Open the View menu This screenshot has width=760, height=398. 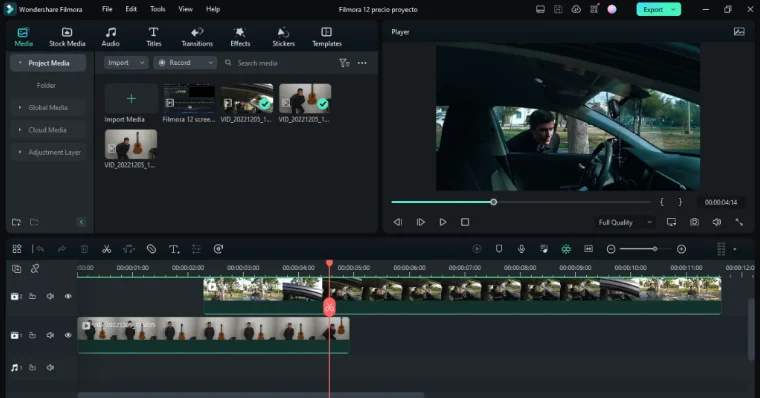185,9
